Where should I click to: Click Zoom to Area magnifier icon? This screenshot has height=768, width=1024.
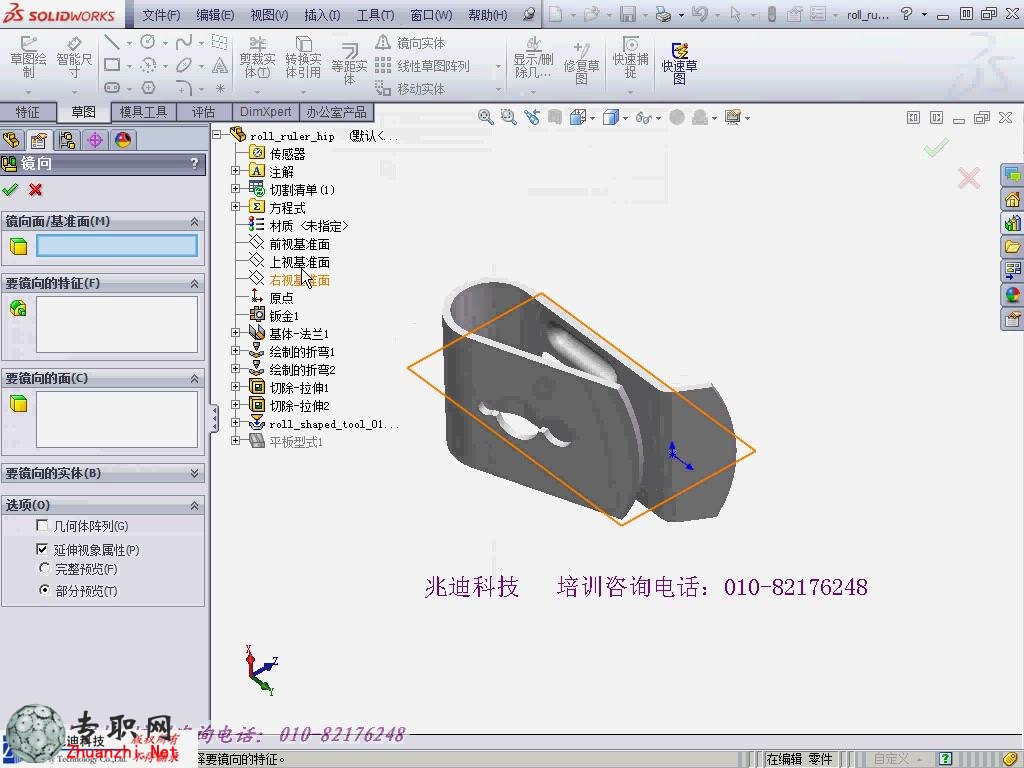click(508, 117)
